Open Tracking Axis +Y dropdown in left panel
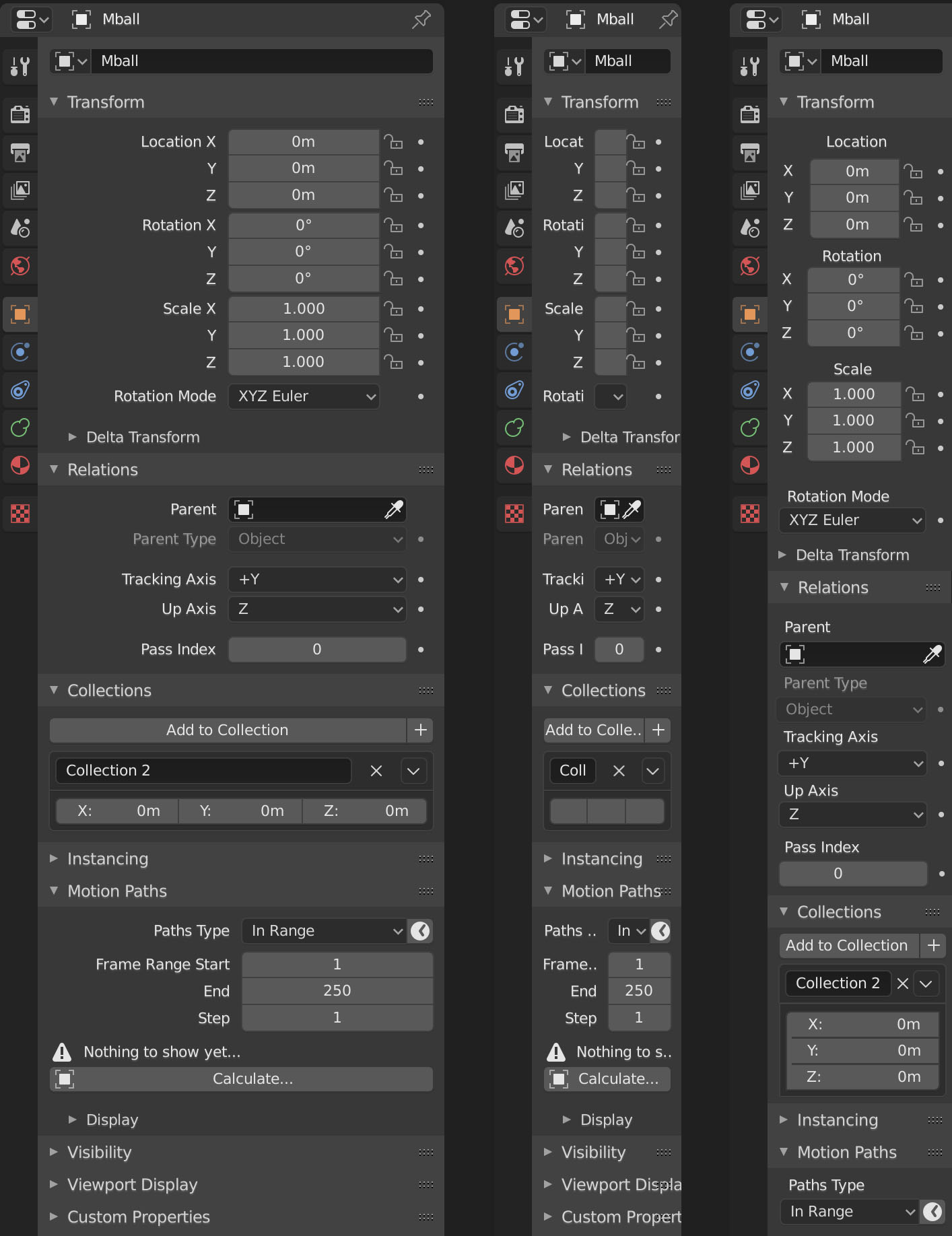 [x=317, y=580]
